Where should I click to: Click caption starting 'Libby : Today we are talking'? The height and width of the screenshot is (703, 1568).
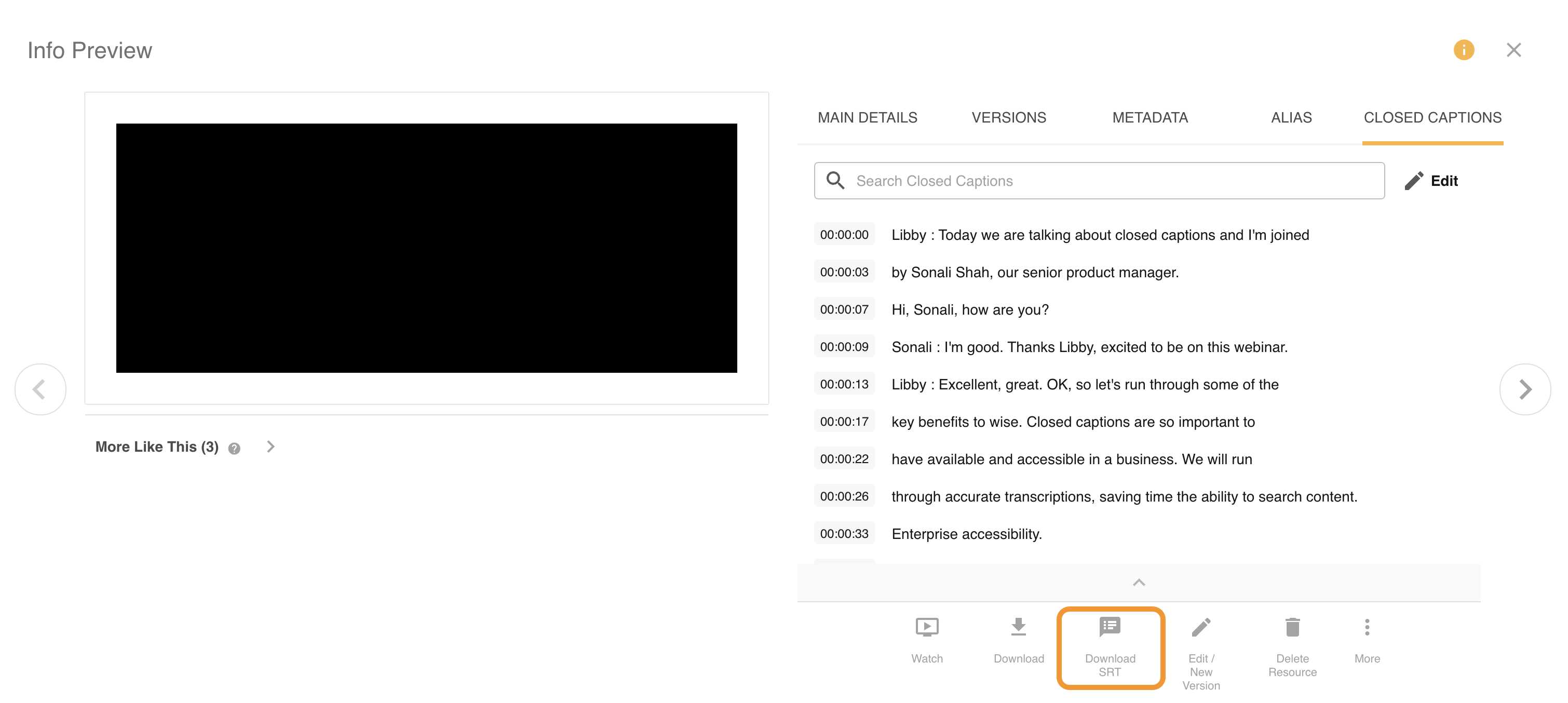[1101, 235]
